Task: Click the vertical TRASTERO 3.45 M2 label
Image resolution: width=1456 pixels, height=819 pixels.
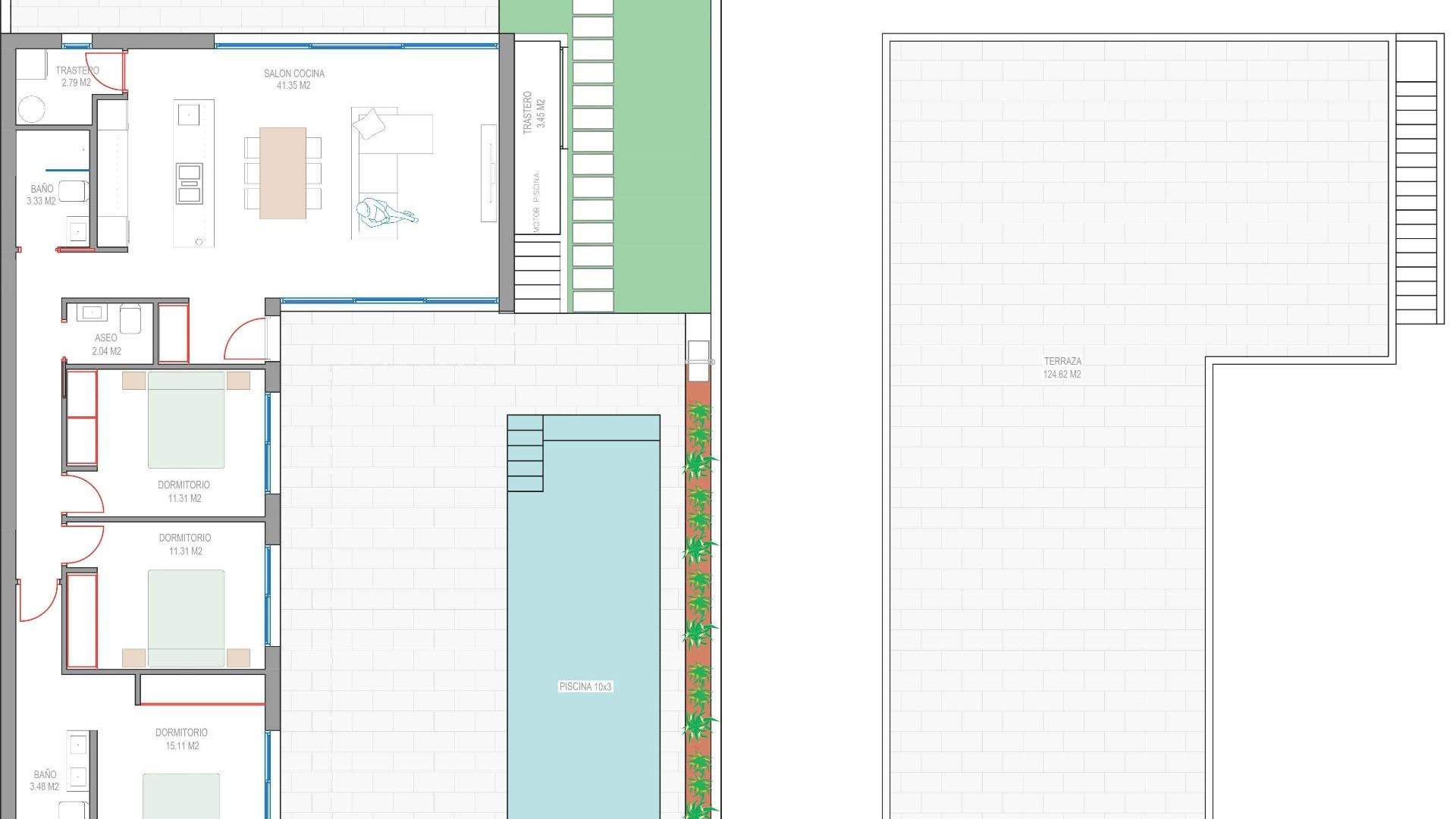Action: point(534,112)
